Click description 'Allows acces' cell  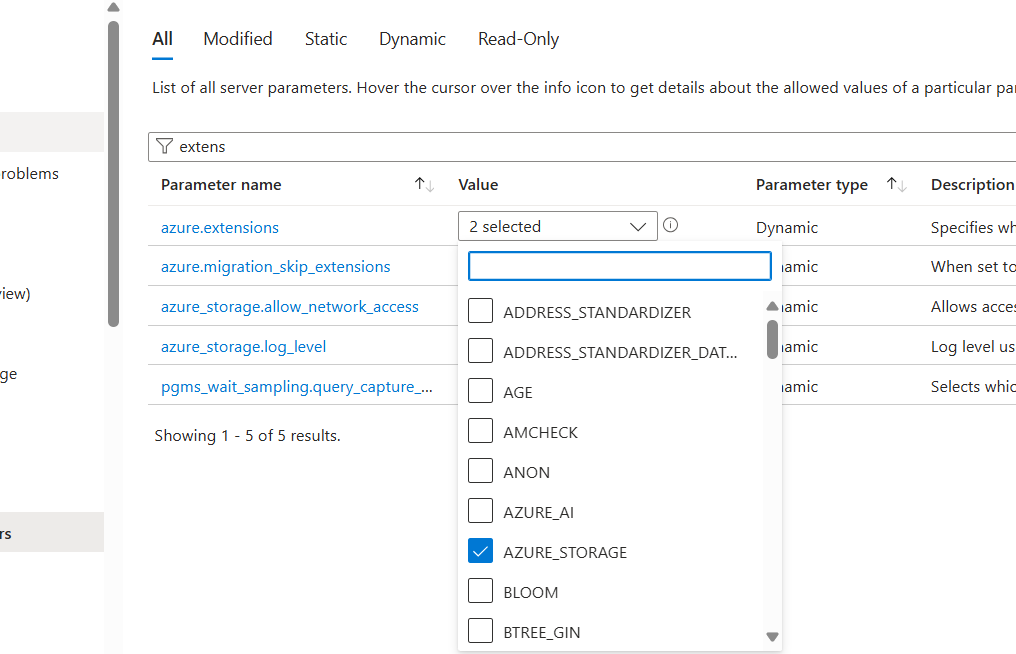pyautogui.click(x=972, y=307)
